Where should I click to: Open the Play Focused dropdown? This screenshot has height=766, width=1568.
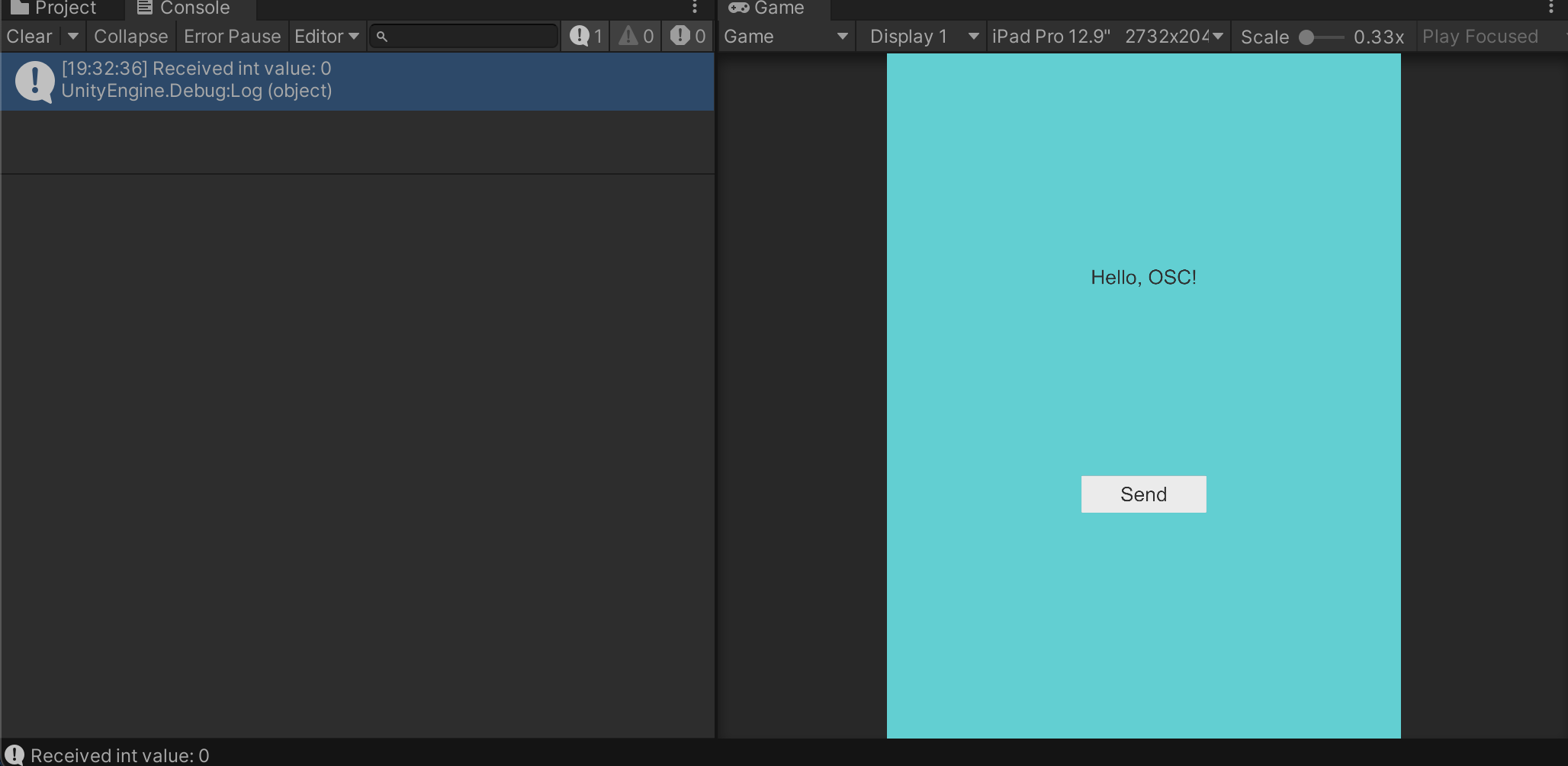tap(1491, 37)
